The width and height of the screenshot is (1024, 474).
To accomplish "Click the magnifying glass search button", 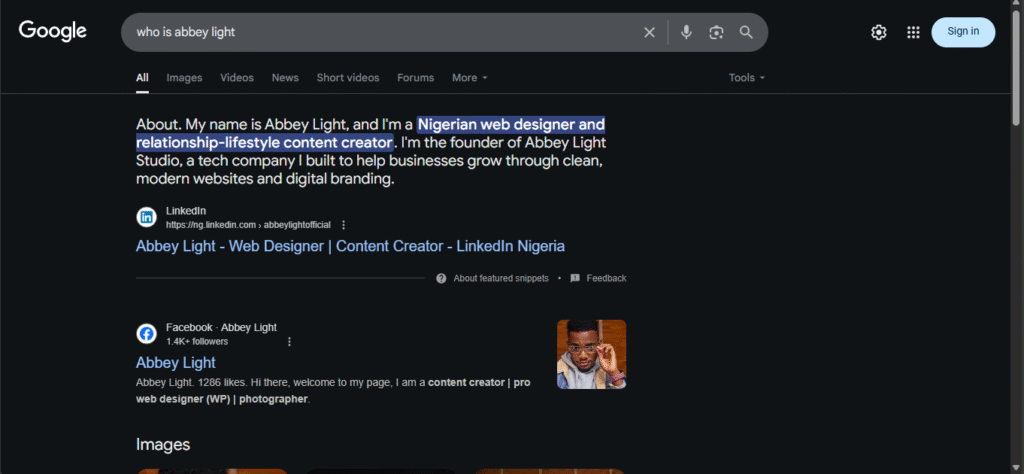I will (x=746, y=32).
